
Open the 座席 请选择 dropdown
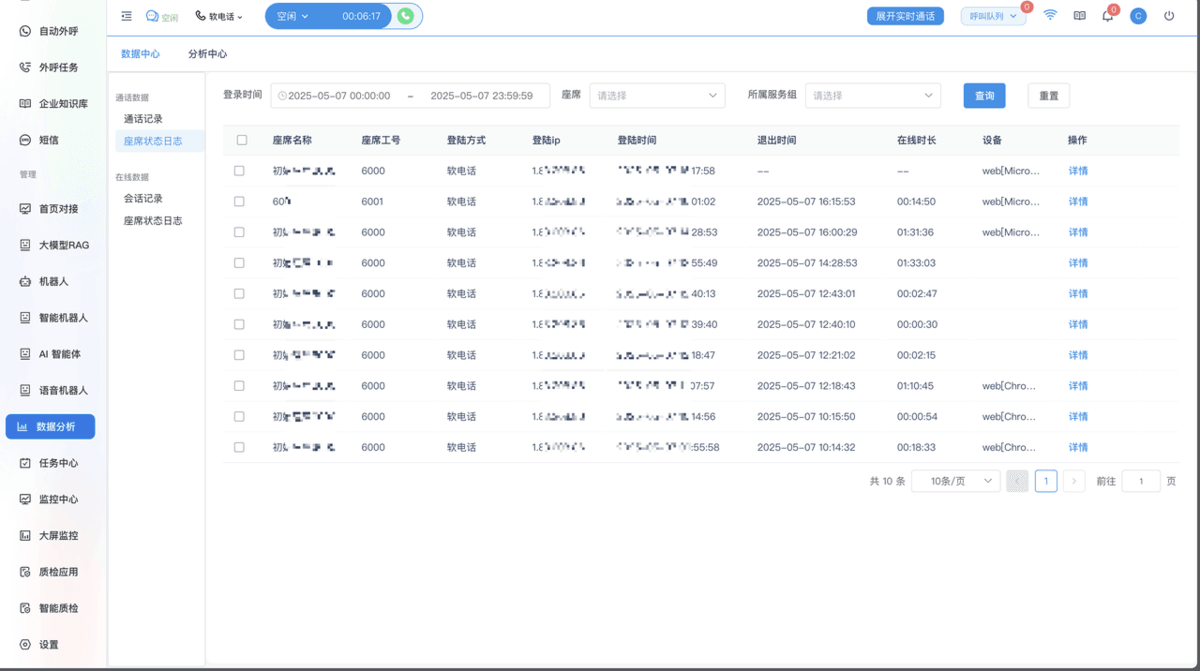tap(657, 96)
